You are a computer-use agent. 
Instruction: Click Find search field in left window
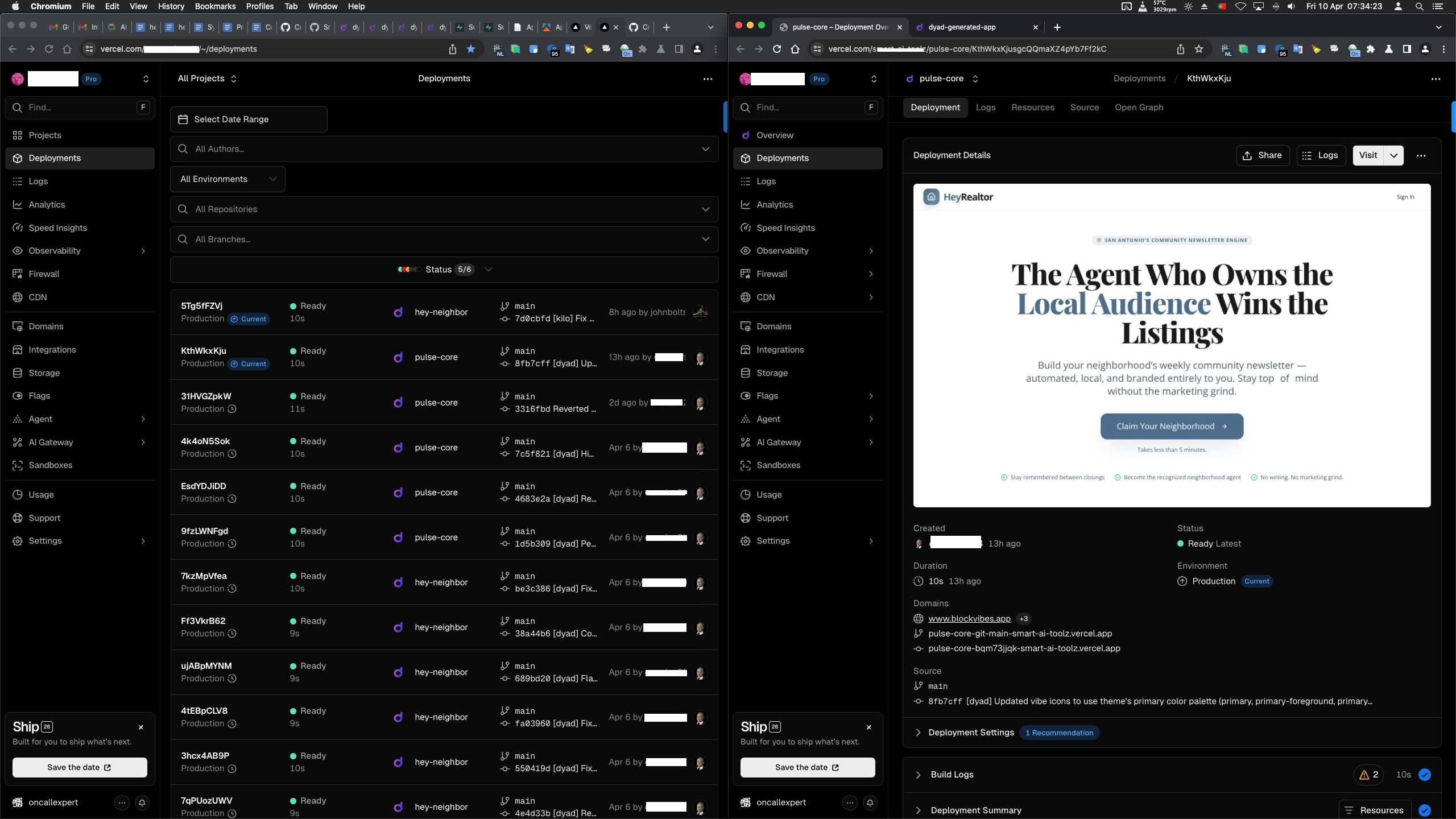(x=80, y=107)
